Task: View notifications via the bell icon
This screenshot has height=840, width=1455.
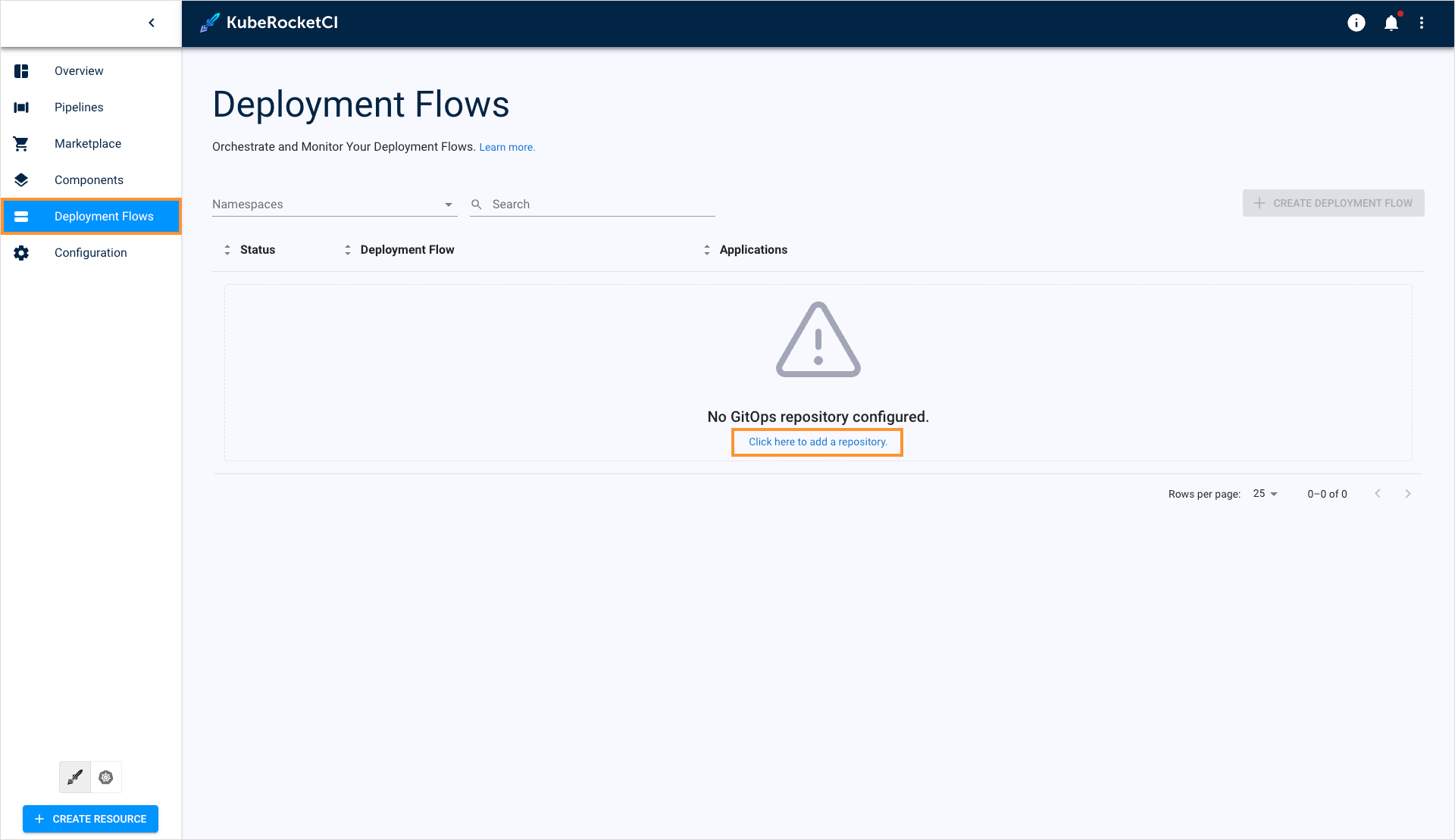Action: pos(1391,23)
